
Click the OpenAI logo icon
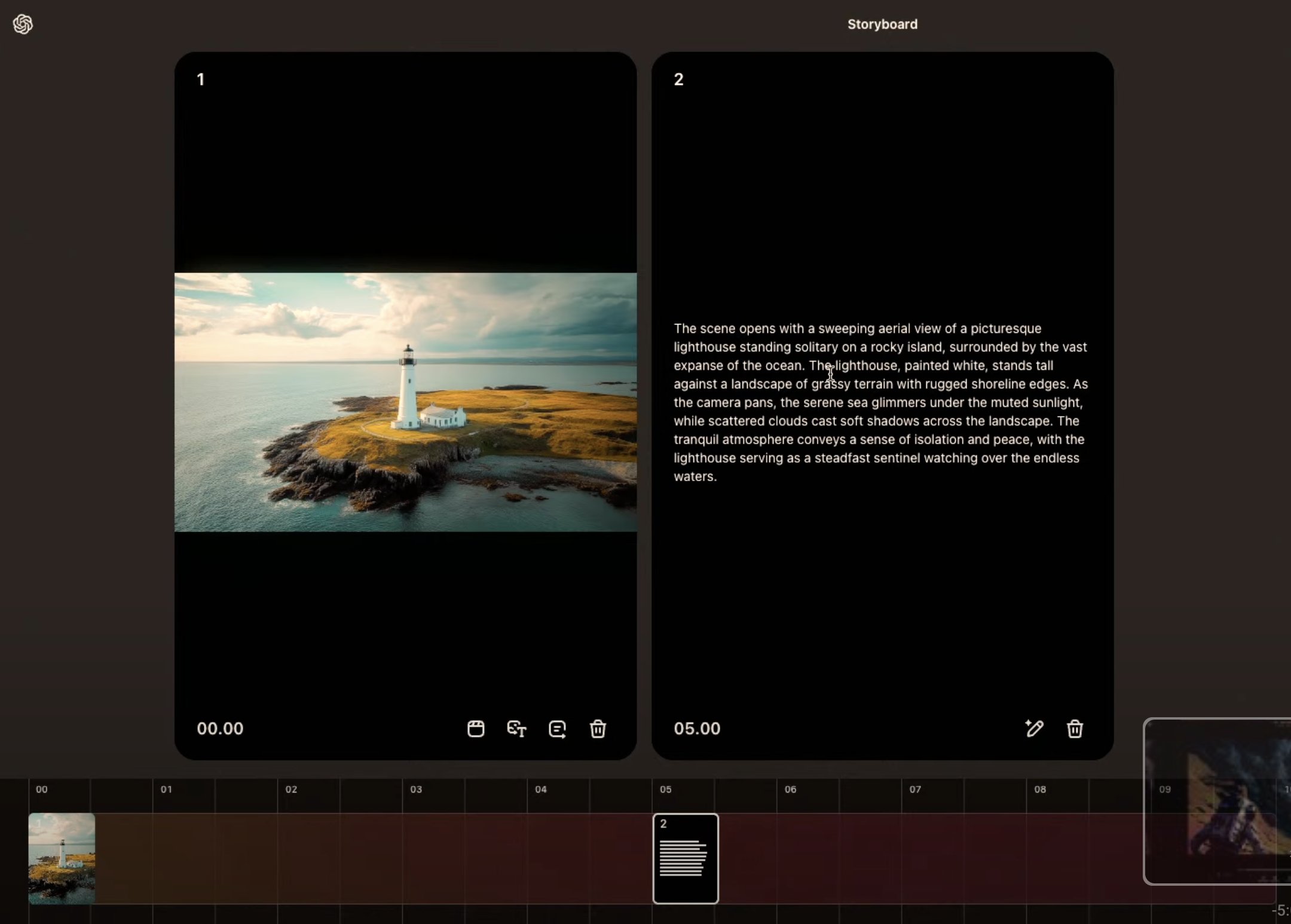click(x=23, y=25)
